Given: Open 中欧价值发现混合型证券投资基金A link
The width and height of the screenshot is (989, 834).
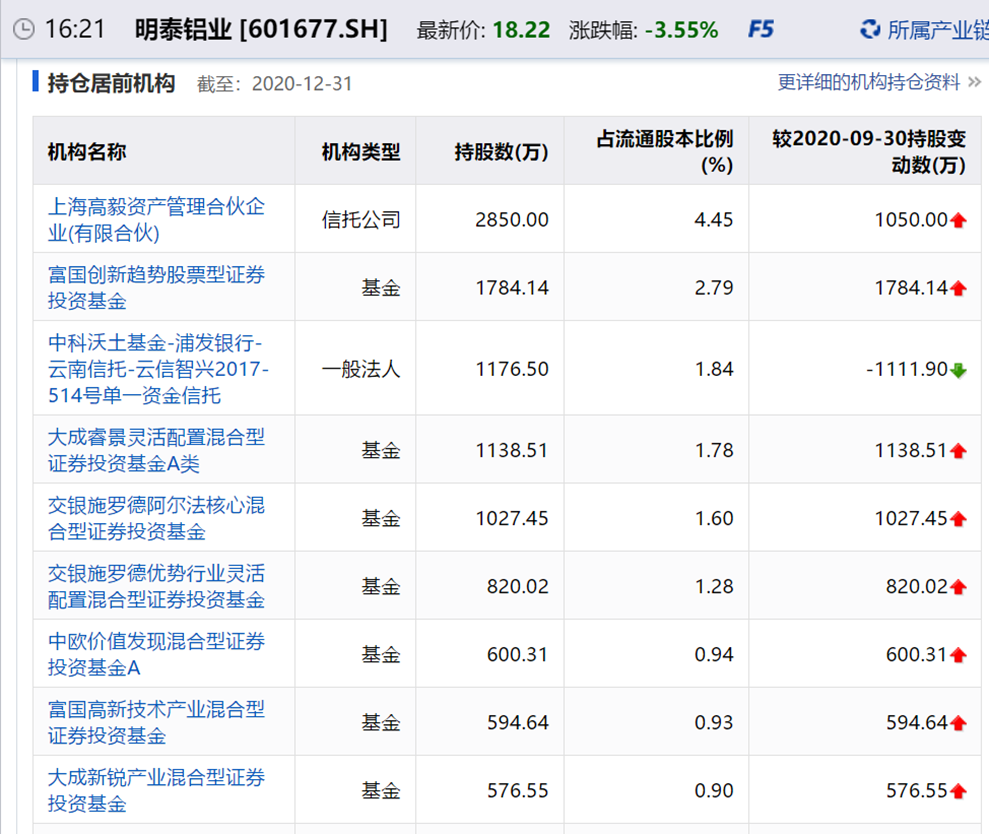Looking at the screenshot, I should pyautogui.click(x=156, y=654).
